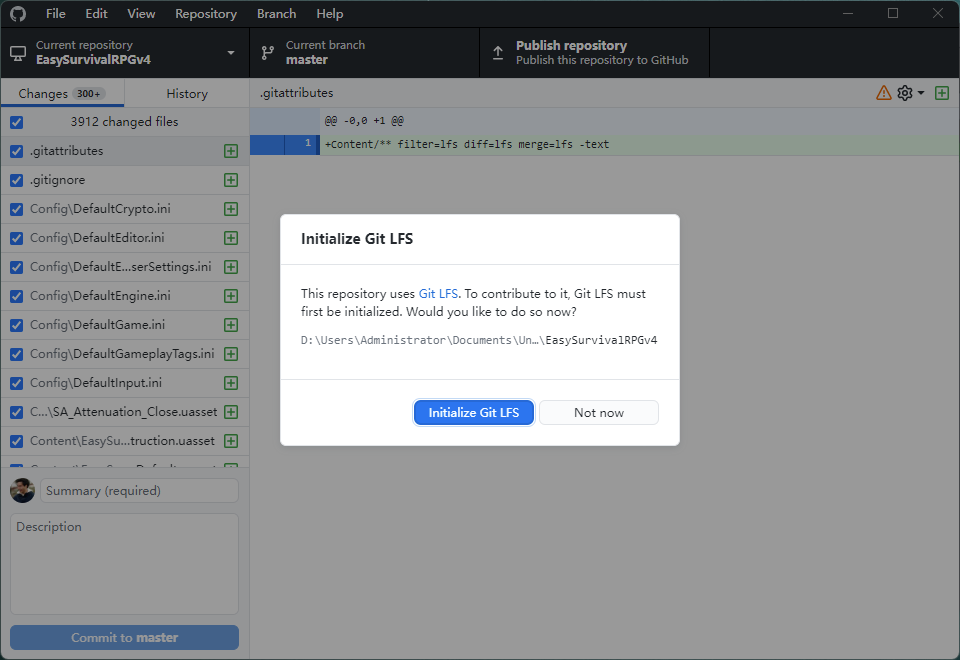
Task: Click the repository path text in dialog
Action: [479, 340]
